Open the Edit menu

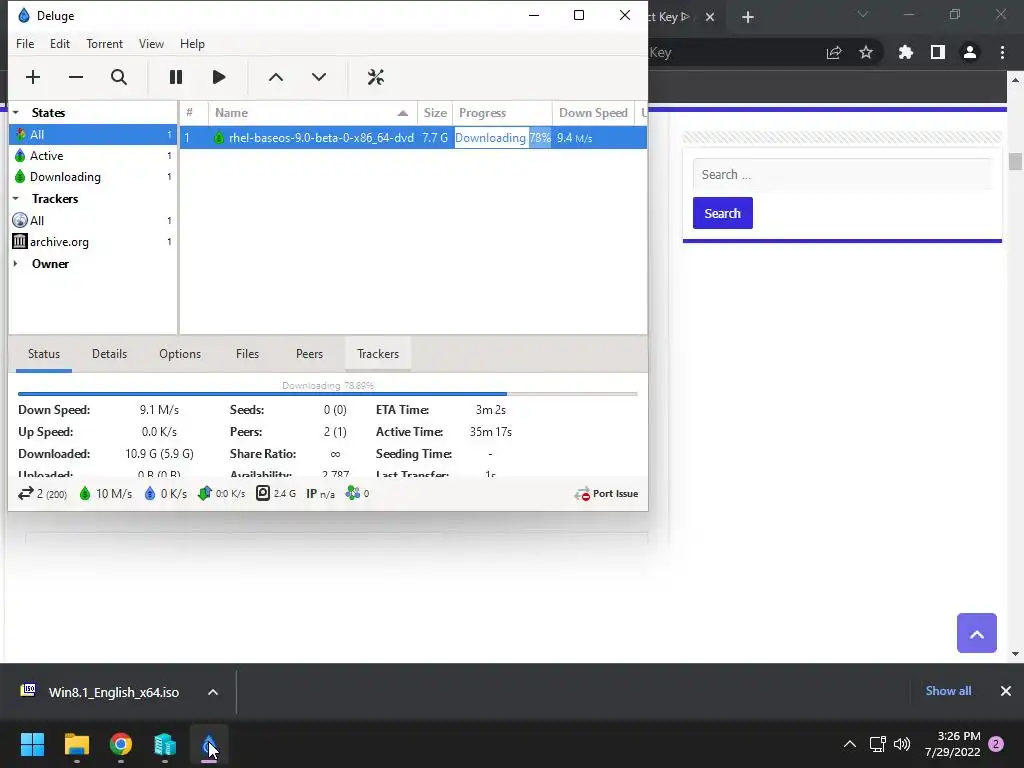pos(59,44)
